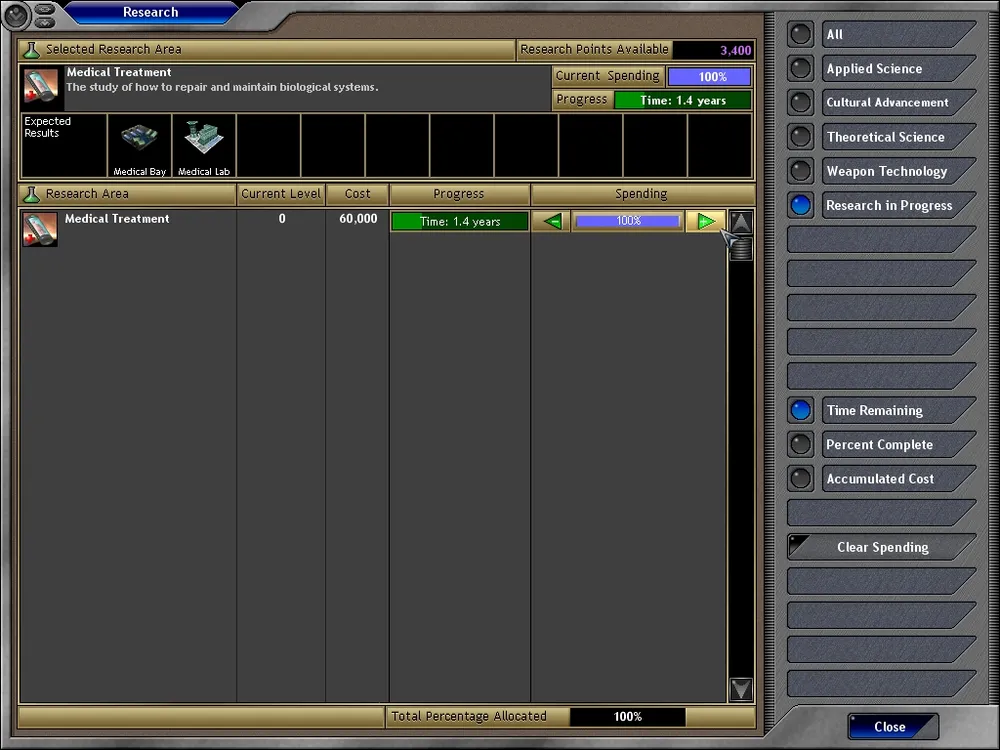Filter by Cultural Advancement label button
1000x750 pixels.
coord(899,102)
